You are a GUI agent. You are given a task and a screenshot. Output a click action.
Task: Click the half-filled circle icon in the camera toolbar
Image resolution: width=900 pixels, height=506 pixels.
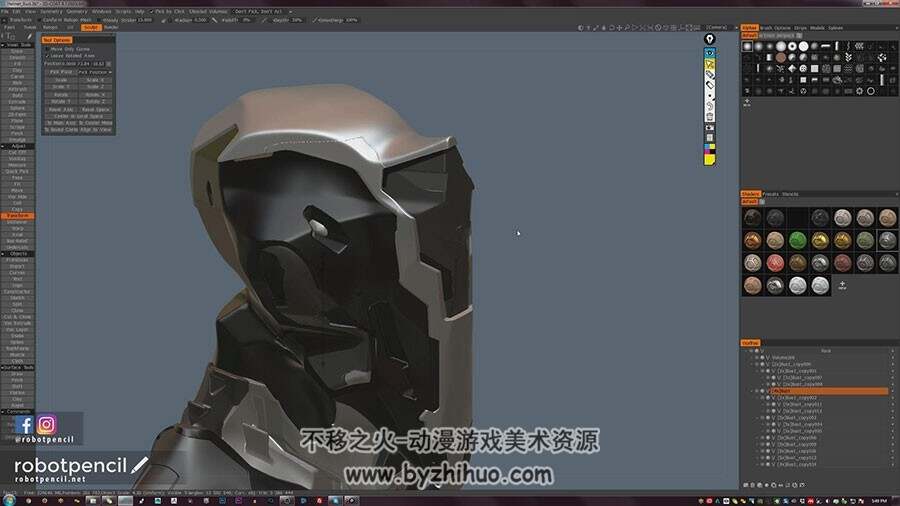(581, 28)
